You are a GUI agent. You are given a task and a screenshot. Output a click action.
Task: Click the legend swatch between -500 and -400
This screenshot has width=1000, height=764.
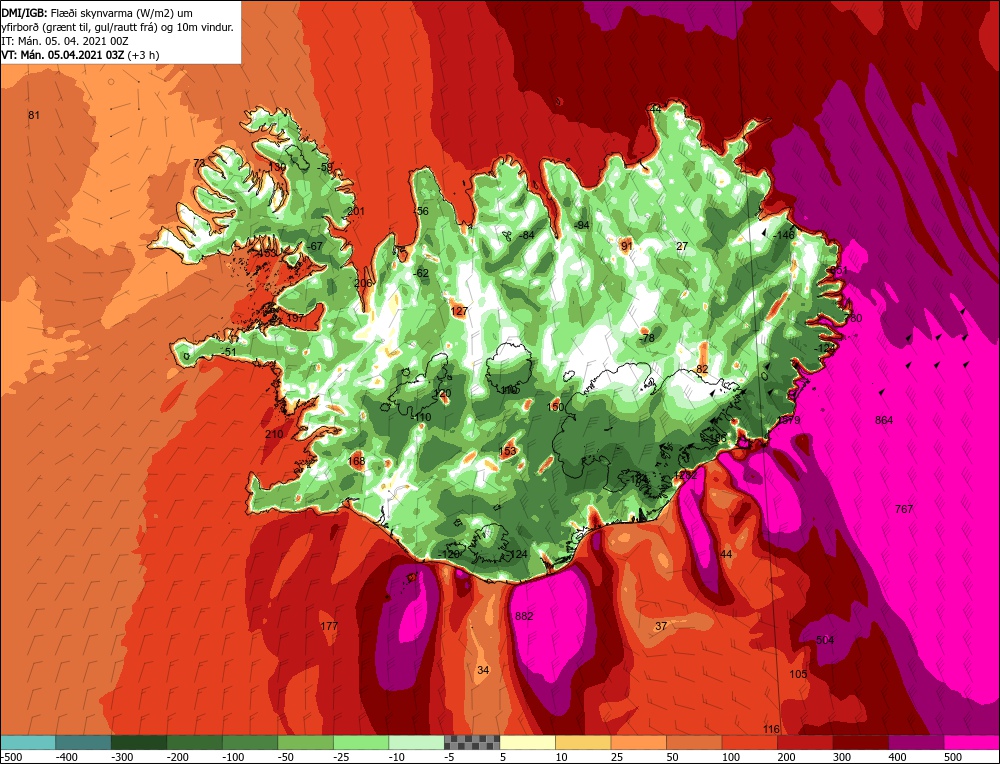28,742
